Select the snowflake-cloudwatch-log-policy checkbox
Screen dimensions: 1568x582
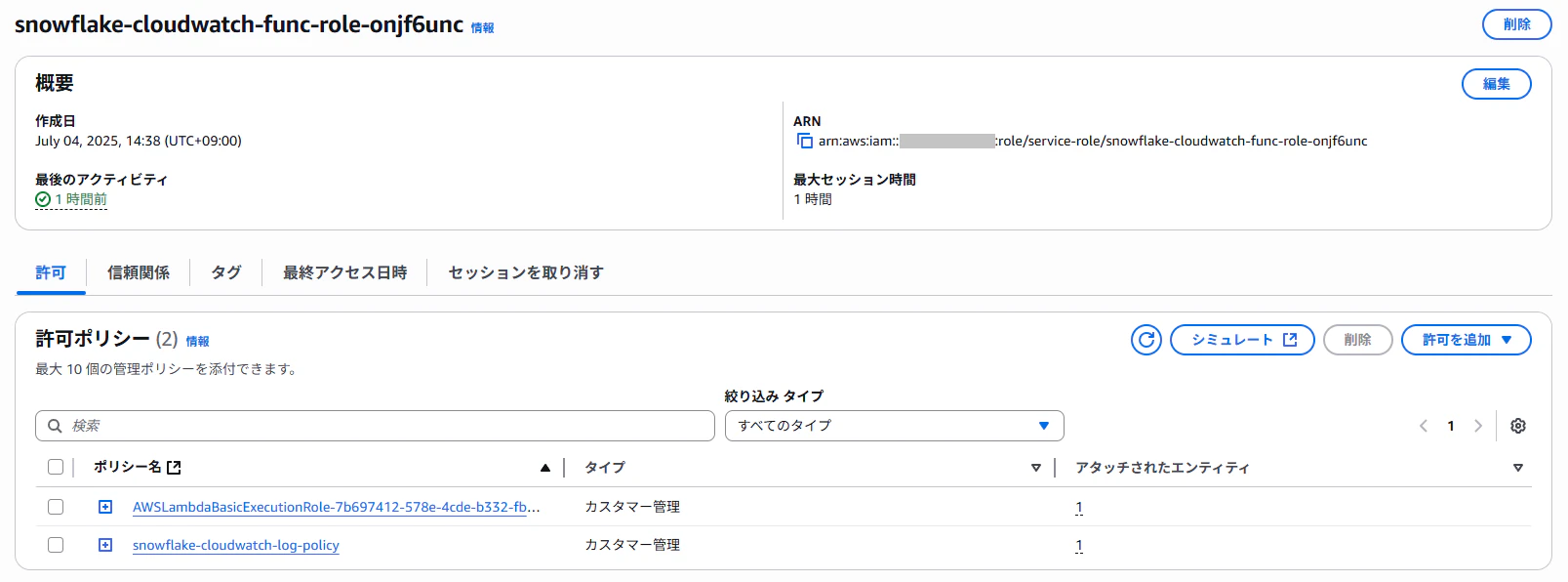pos(56,545)
